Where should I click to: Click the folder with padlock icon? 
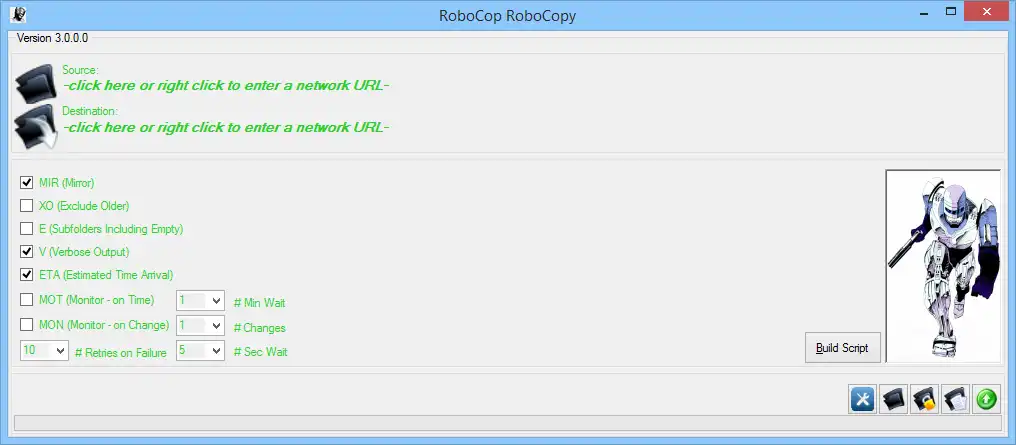click(x=925, y=400)
